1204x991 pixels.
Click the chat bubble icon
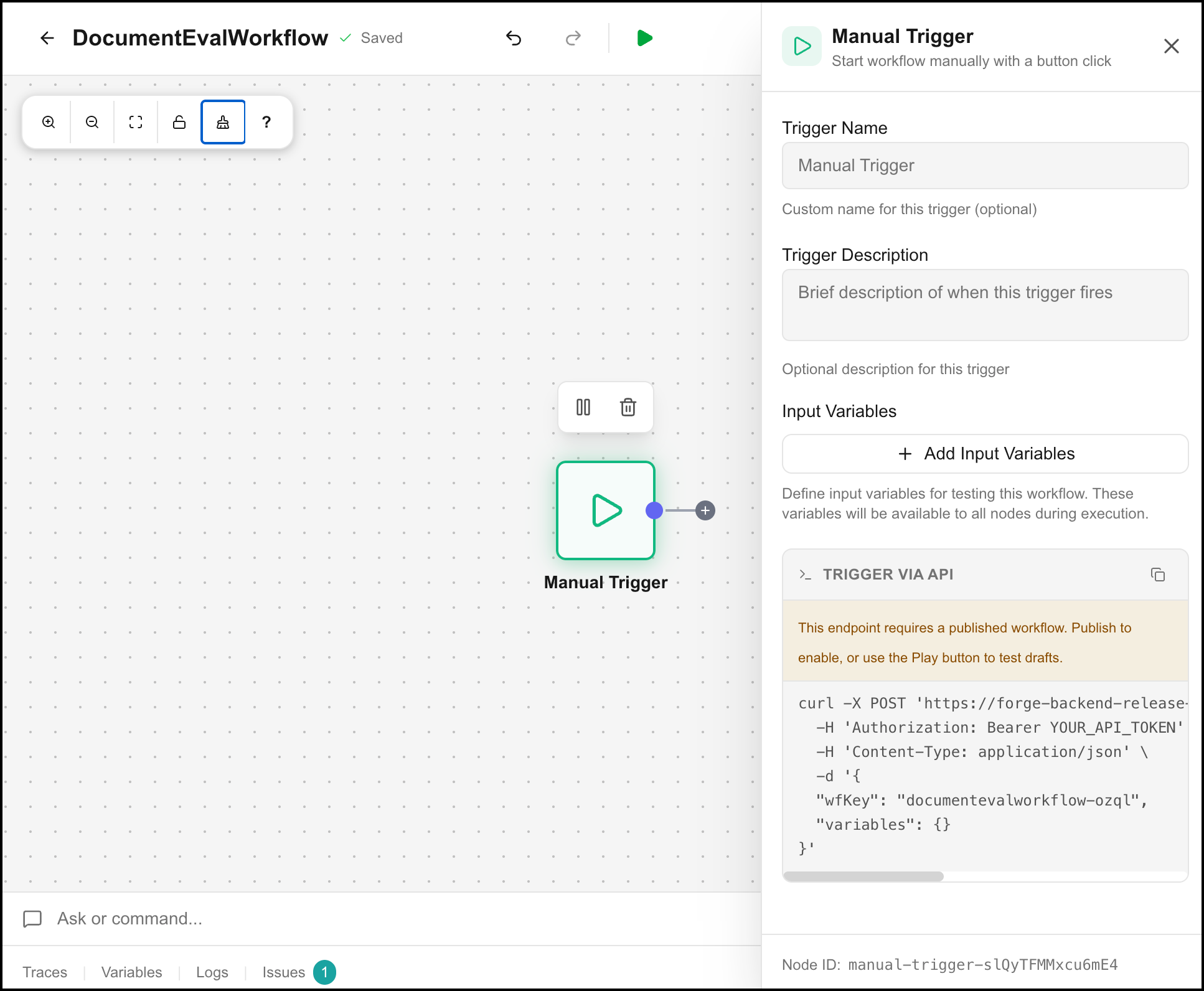pos(32,919)
